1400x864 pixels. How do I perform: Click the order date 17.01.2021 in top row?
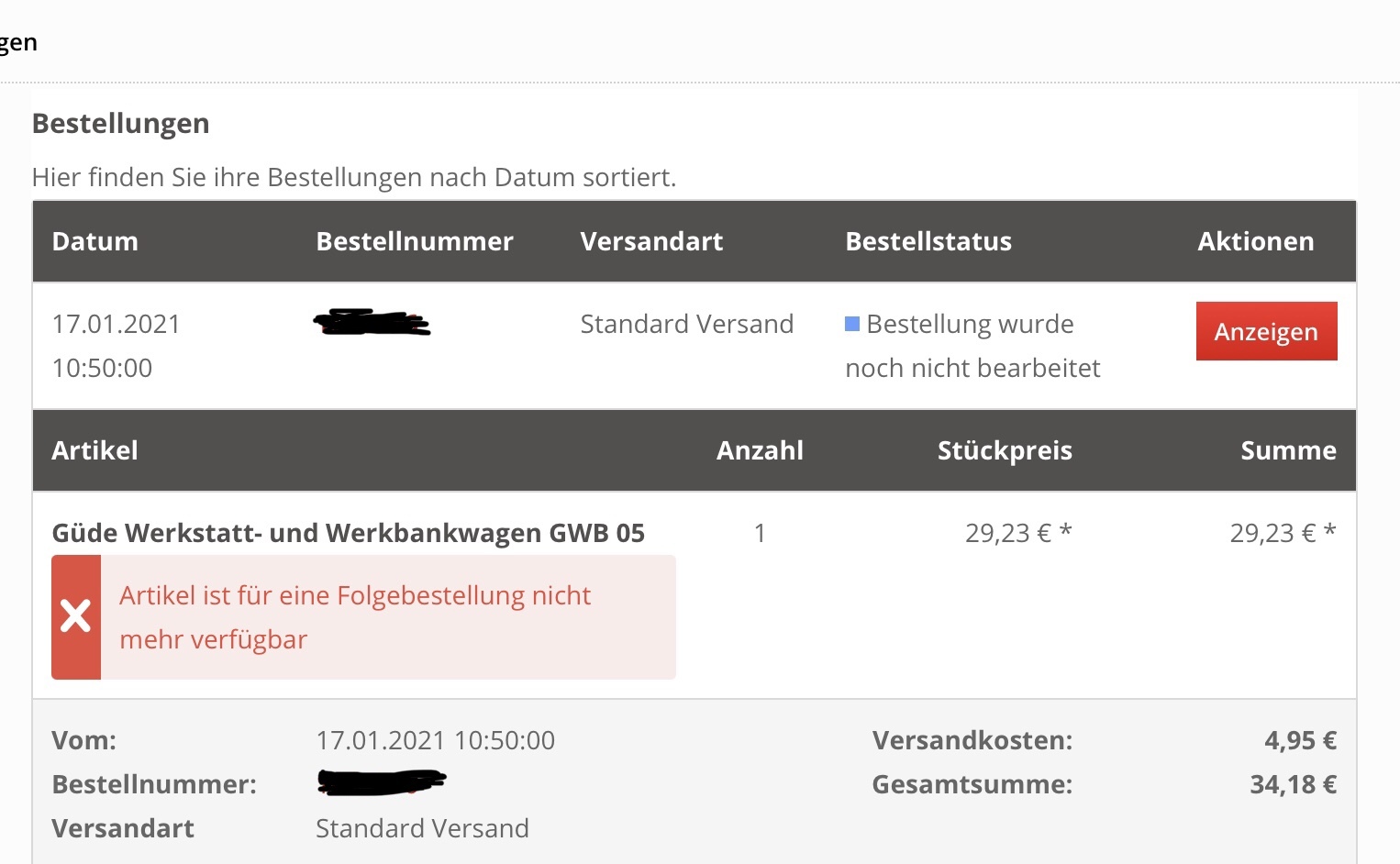coord(116,324)
